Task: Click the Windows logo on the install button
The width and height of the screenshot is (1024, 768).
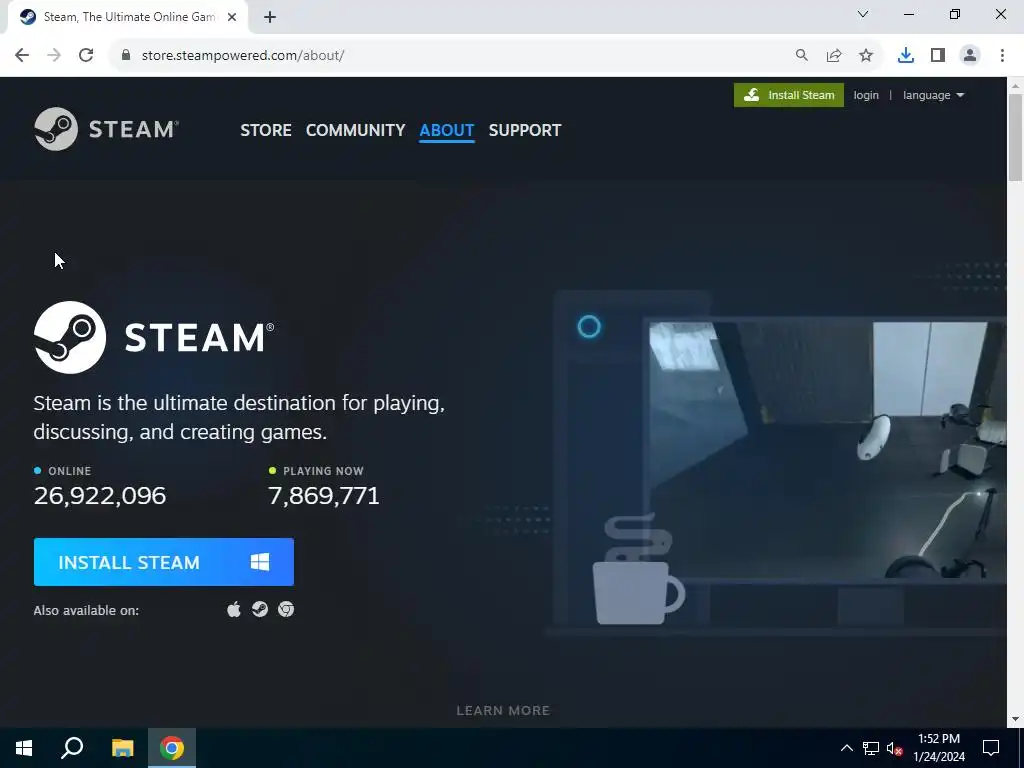Action: [x=260, y=562]
